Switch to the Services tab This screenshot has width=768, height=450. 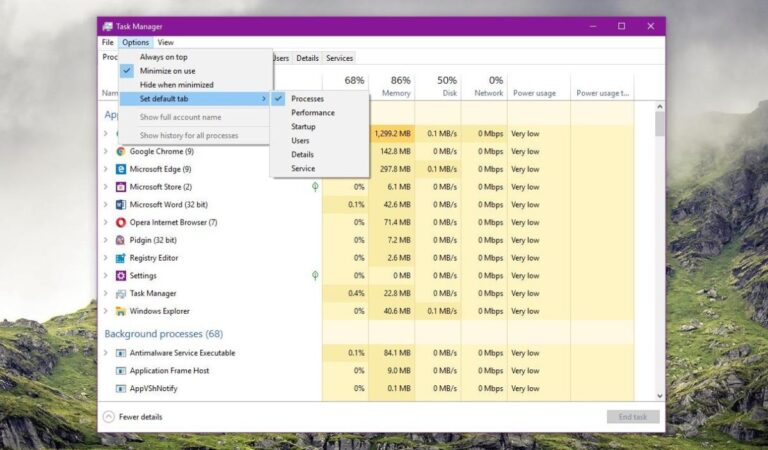pyautogui.click(x=339, y=58)
